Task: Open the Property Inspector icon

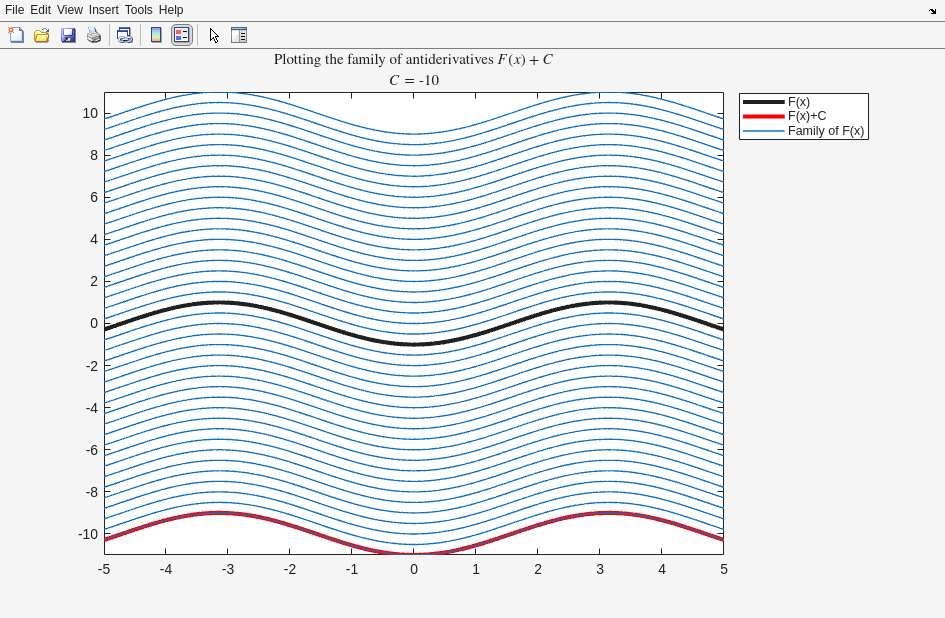Action: point(239,35)
